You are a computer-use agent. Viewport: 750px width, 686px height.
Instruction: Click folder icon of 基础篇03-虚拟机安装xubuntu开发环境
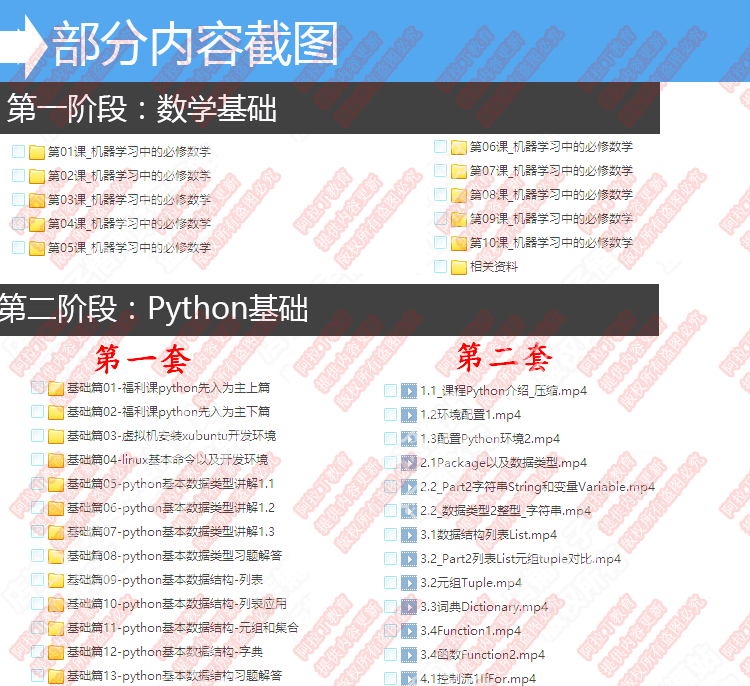point(56,436)
